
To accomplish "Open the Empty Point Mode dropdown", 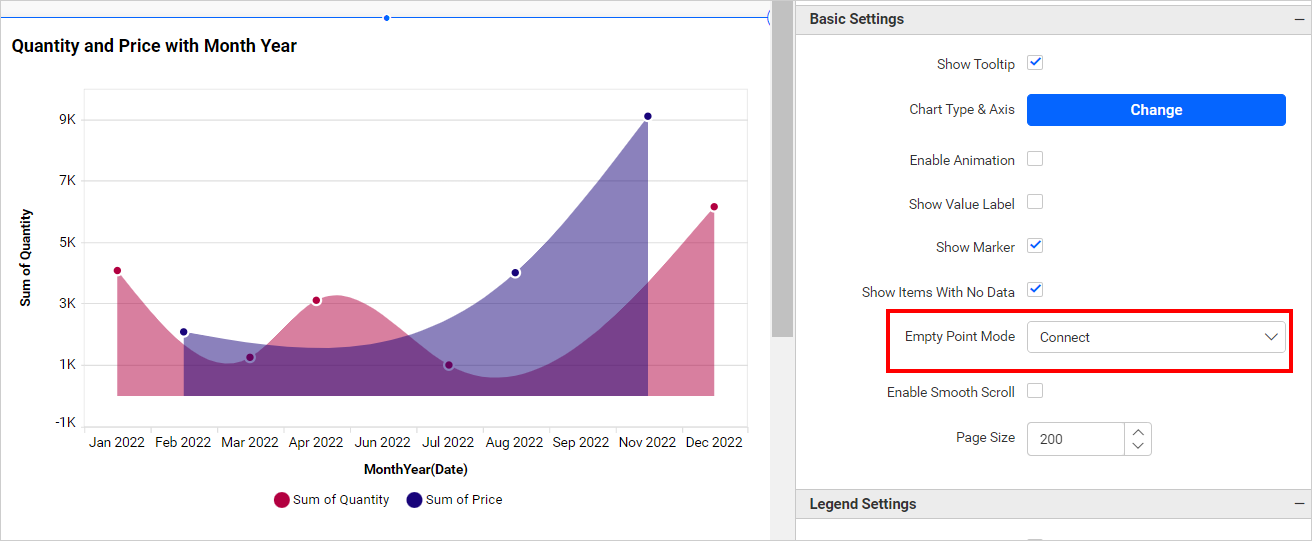I will pos(1156,337).
